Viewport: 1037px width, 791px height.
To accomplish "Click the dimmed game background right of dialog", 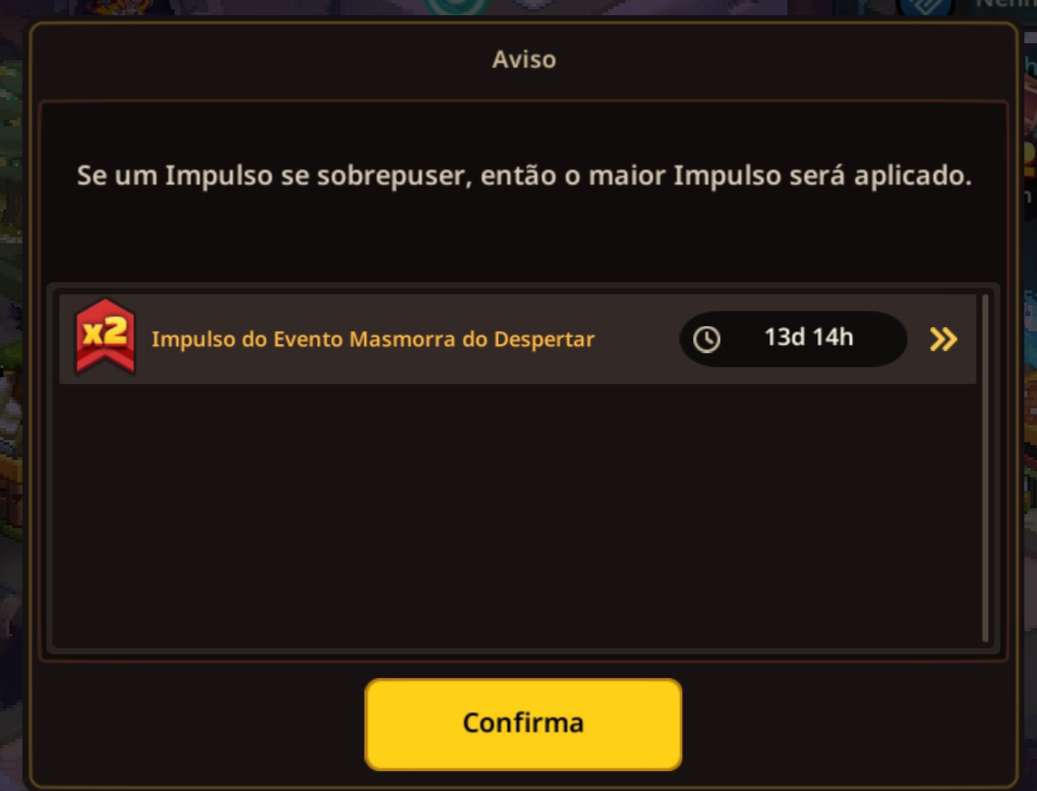I will click(1028, 397).
